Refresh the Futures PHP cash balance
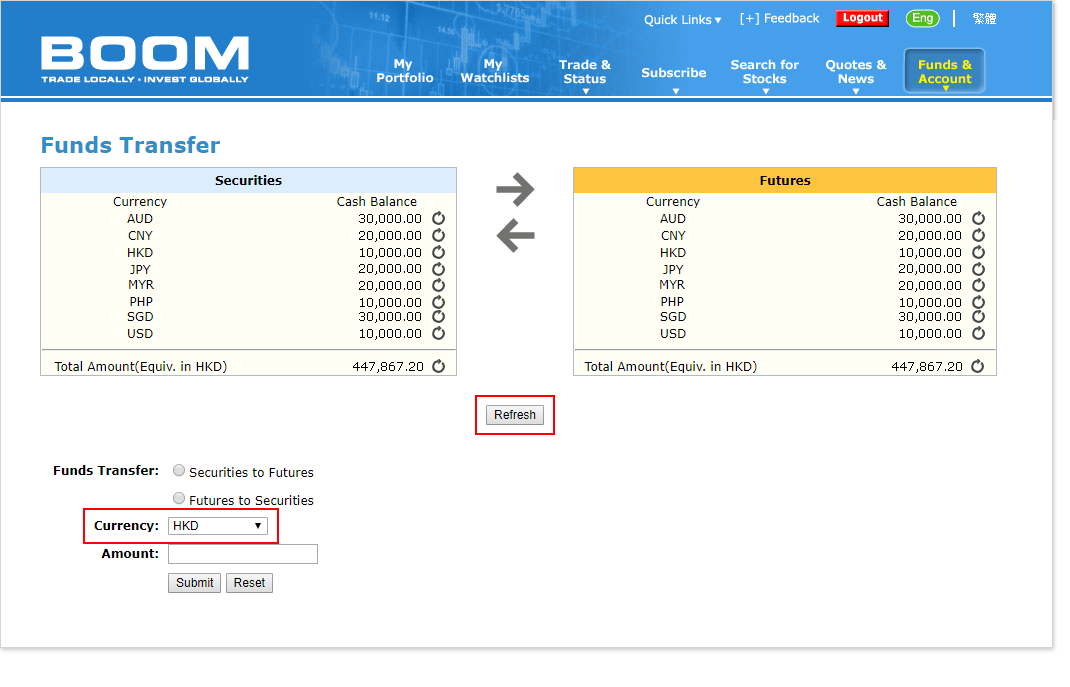1070x687 pixels. pyautogui.click(x=979, y=302)
